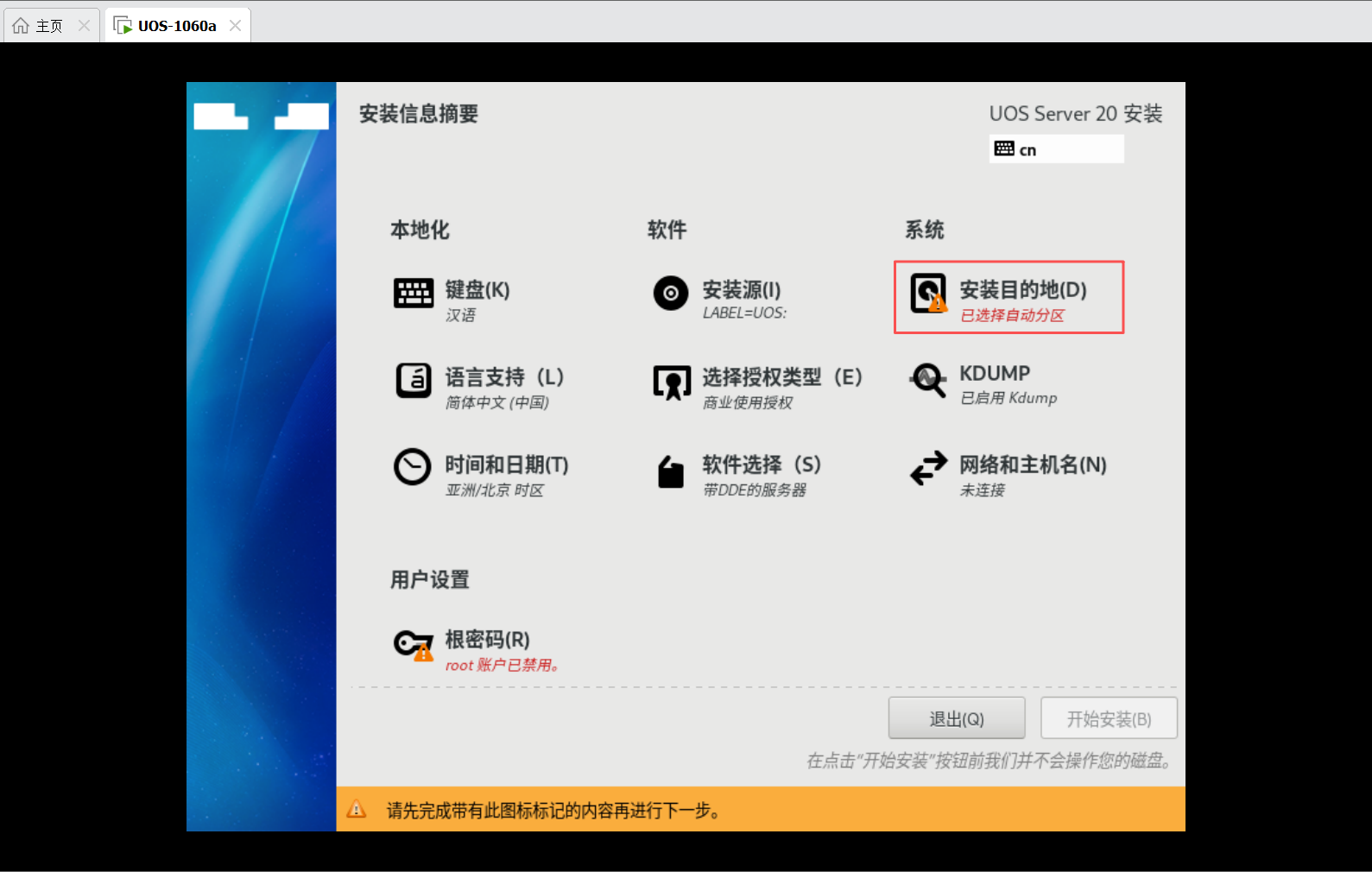
Task: Click the hard disk icon for 安装目的地
Action: [x=929, y=294]
